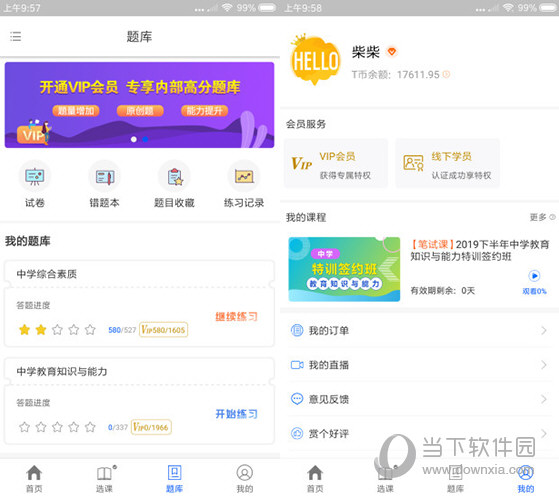Open the hamburger menu in 题库 header
This screenshot has height=499, width=559.
pyautogui.click(x=15, y=36)
